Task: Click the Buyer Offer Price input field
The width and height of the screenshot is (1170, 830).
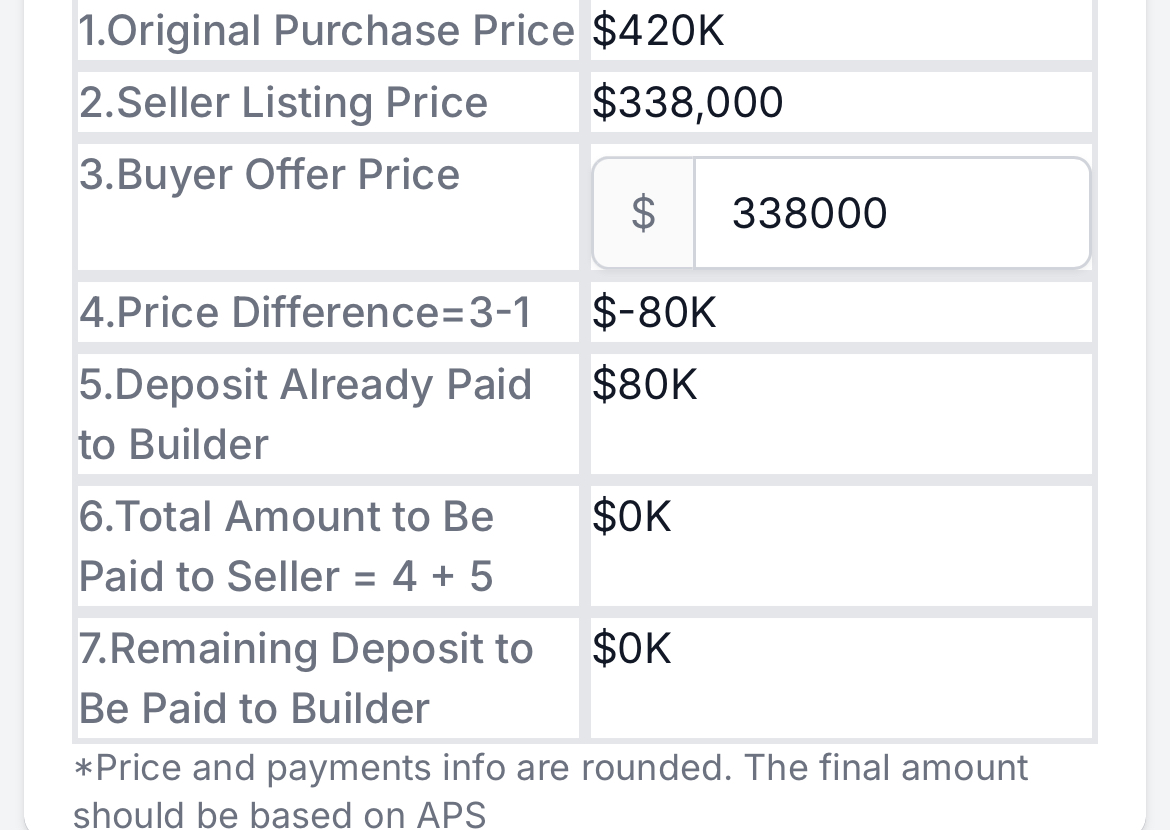Action: [892, 213]
